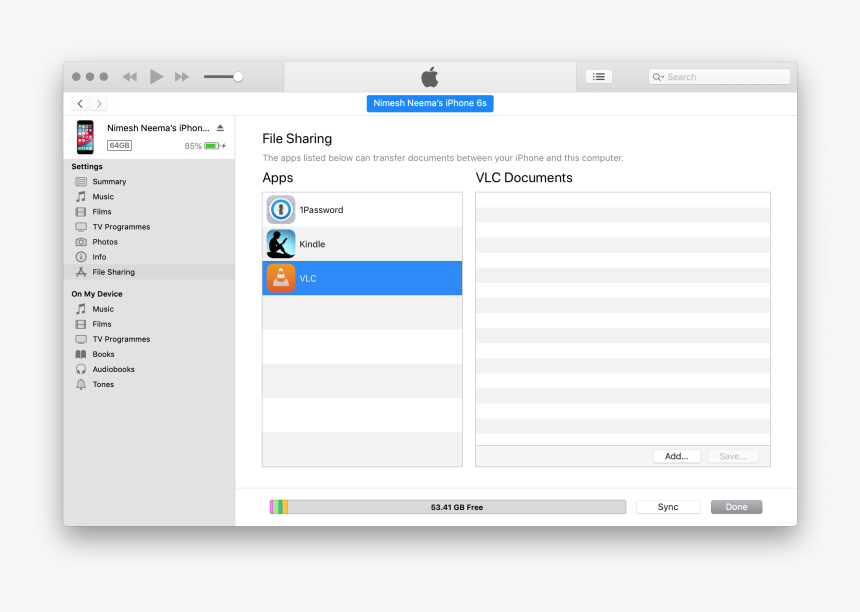
Task: Open Films under Settings
Action: [149, 212]
